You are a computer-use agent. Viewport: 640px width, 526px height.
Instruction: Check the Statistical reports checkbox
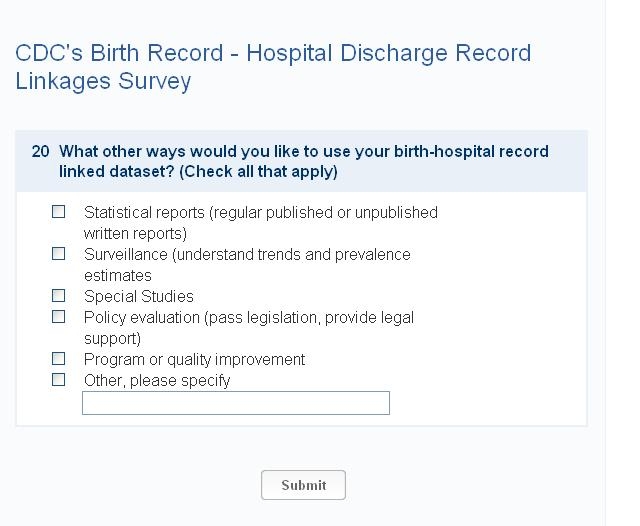tap(59, 212)
